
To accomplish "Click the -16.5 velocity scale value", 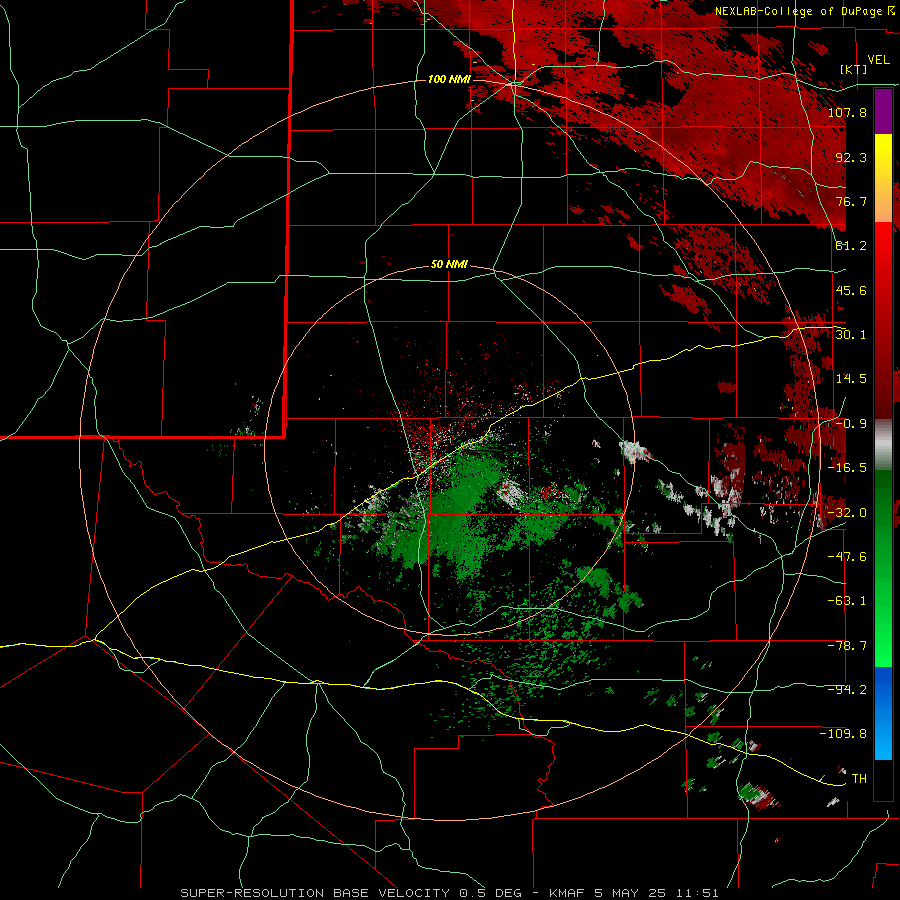I will click(x=847, y=468).
